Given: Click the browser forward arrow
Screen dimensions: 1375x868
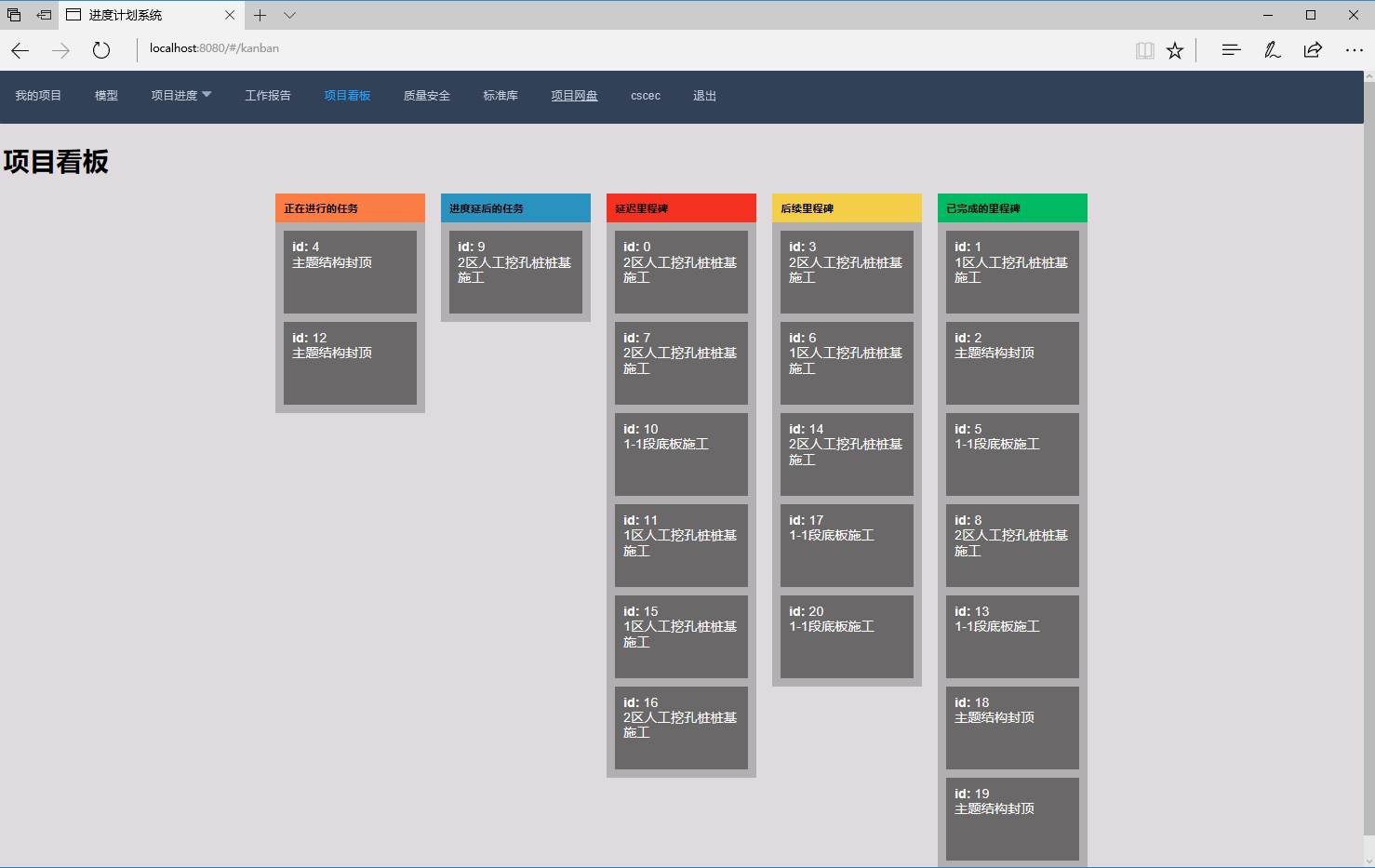Looking at the screenshot, I should (x=60, y=50).
